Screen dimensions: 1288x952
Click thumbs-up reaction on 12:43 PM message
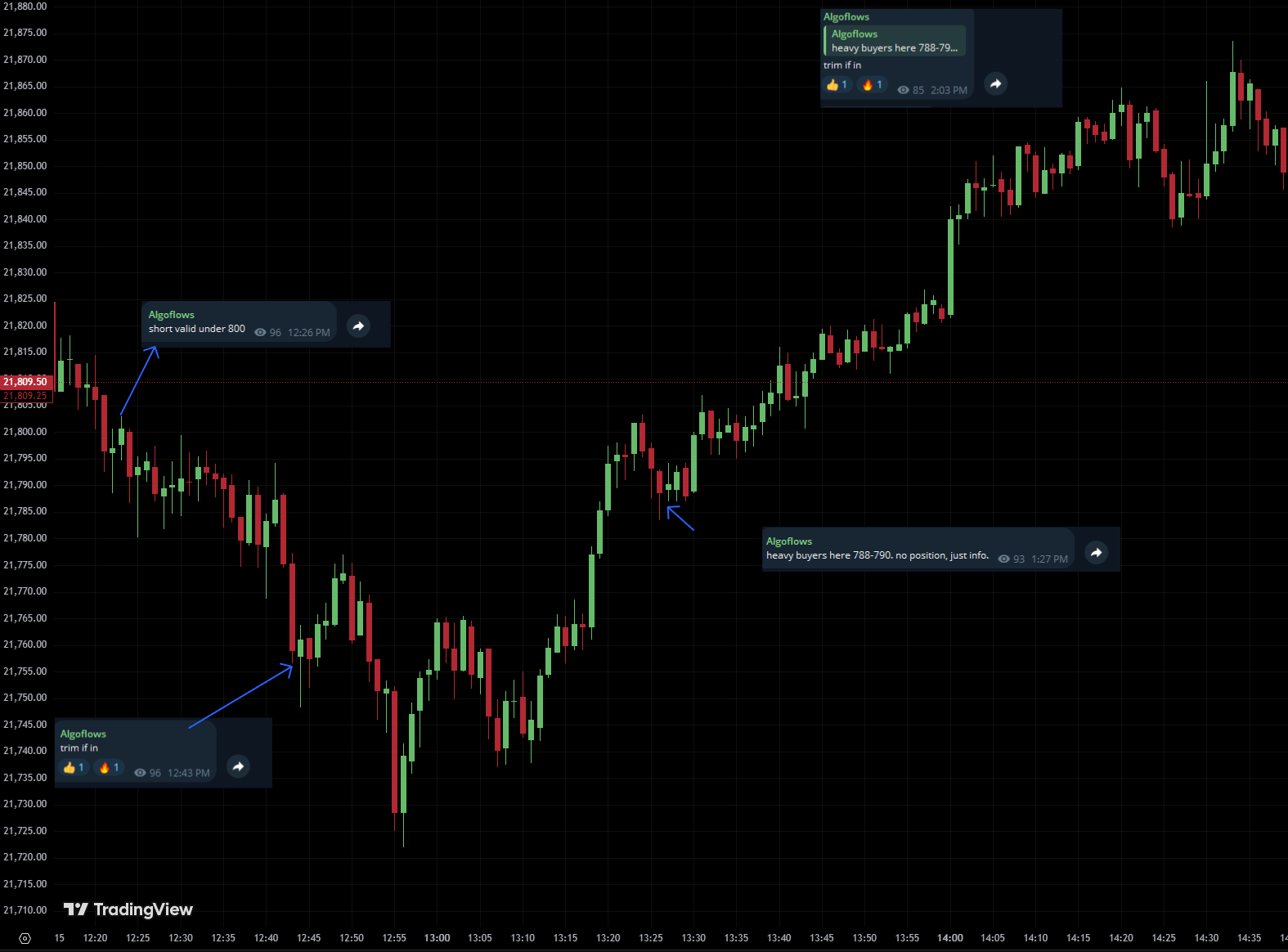pyautogui.click(x=74, y=768)
